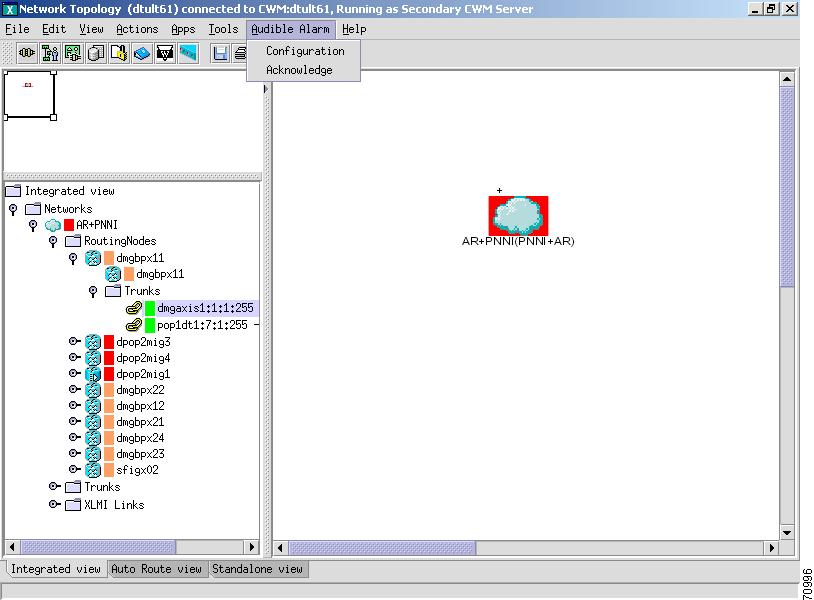
Task: Click the node icon beside dpop2mig4
Action: click(x=93, y=358)
